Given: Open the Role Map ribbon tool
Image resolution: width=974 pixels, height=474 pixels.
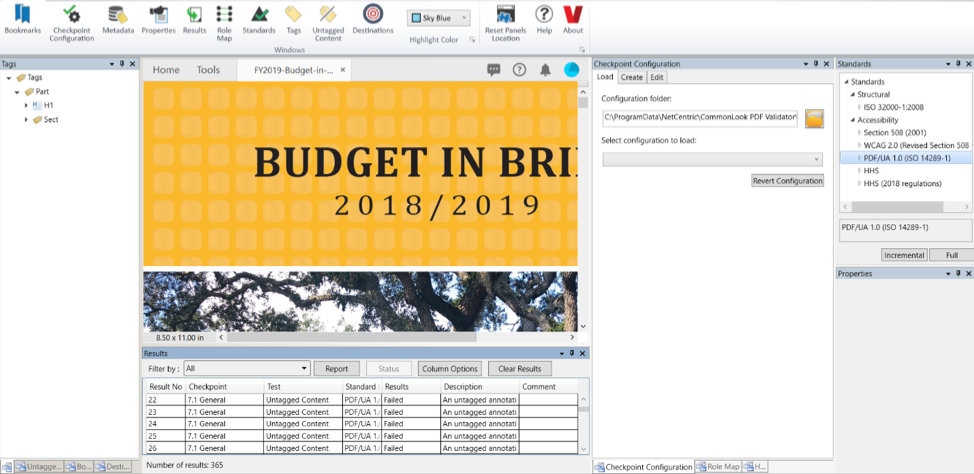Looking at the screenshot, I should coord(224,23).
